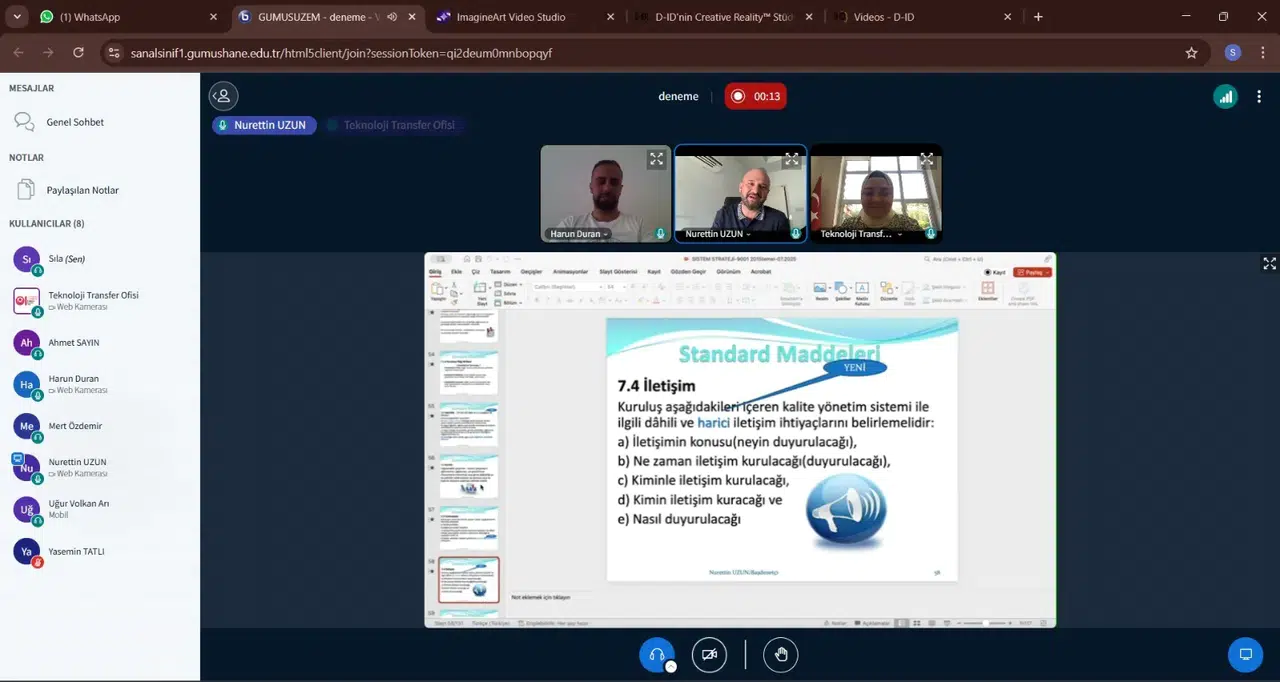1280x682 pixels.
Task: Click the blue presentation button bottom right
Action: pos(1245,655)
